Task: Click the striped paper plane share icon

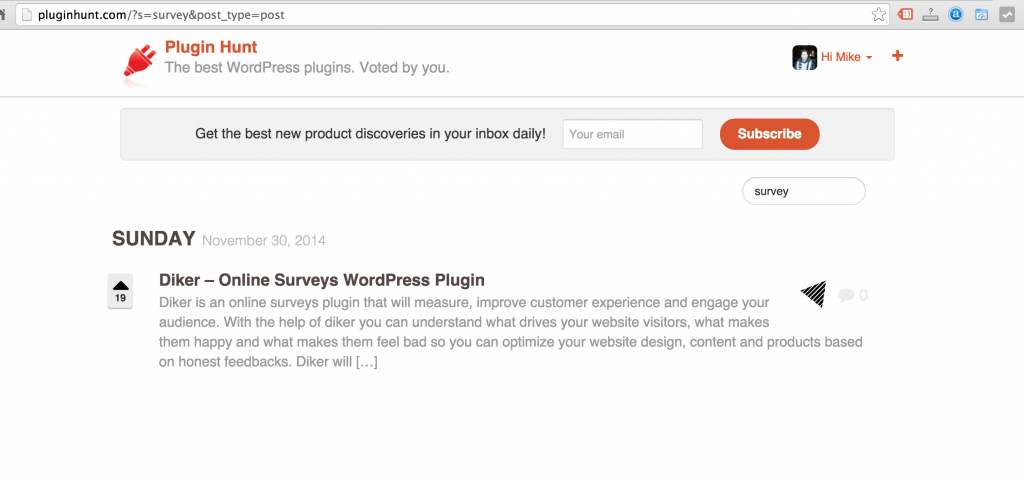Action: point(814,295)
